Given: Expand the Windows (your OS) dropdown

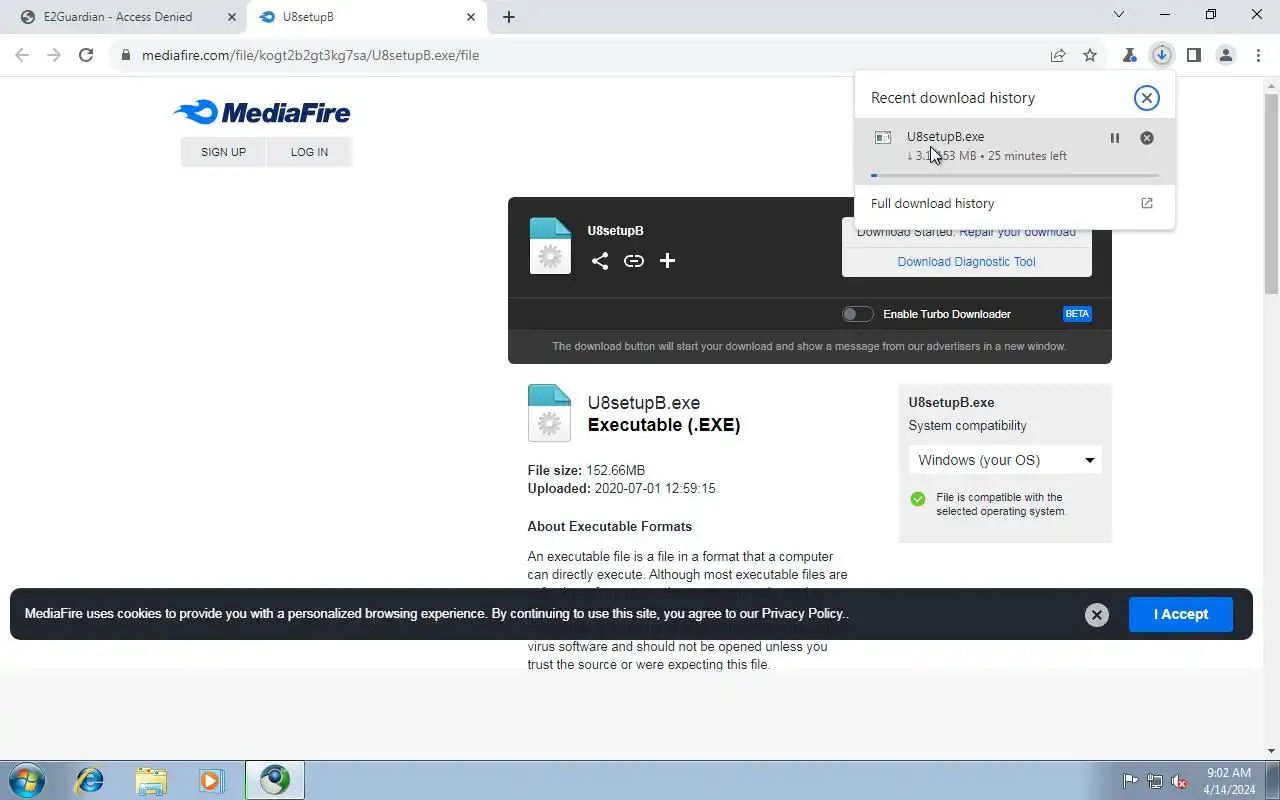Looking at the screenshot, I should tap(1005, 460).
